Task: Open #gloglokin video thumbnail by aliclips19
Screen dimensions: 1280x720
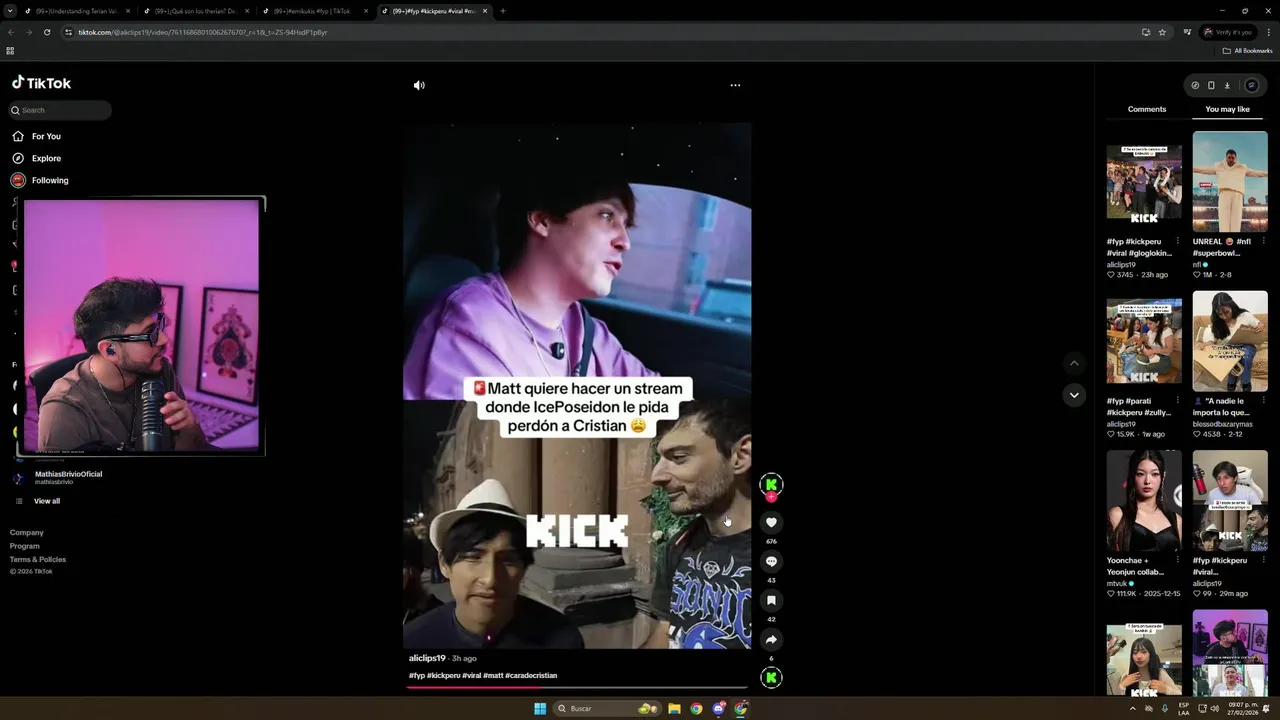Action: 1144,181
